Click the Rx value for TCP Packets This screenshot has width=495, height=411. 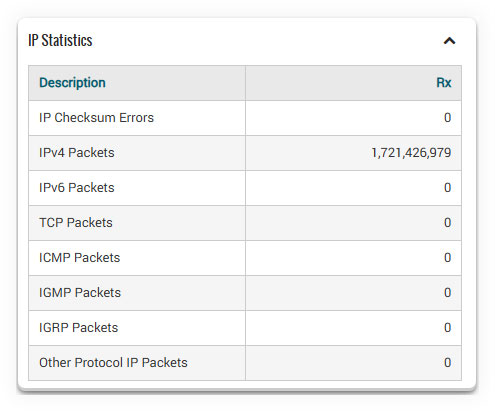447,223
